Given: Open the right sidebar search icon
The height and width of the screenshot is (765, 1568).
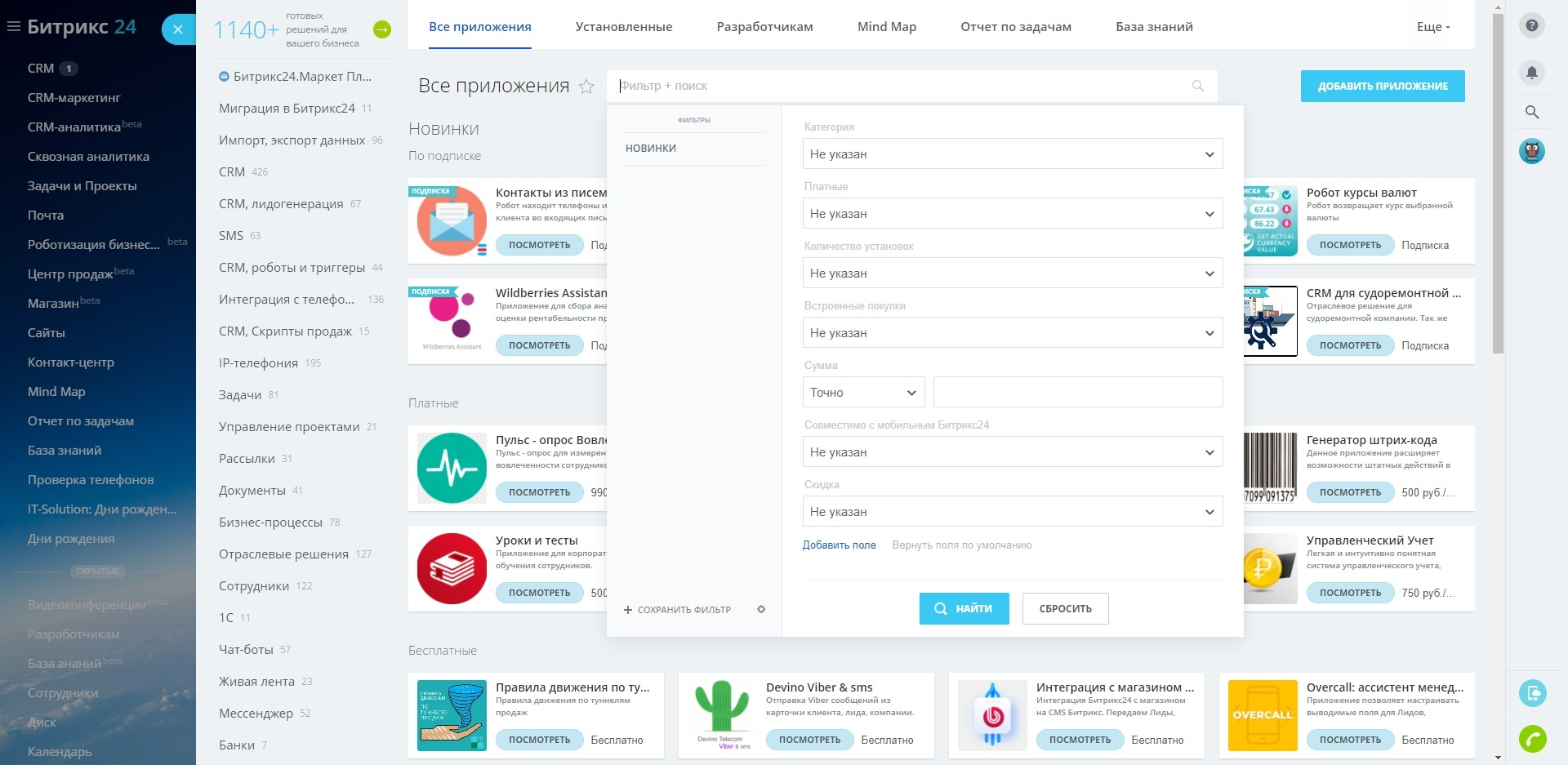Looking at the screenshot, I should coord(1532,112).
